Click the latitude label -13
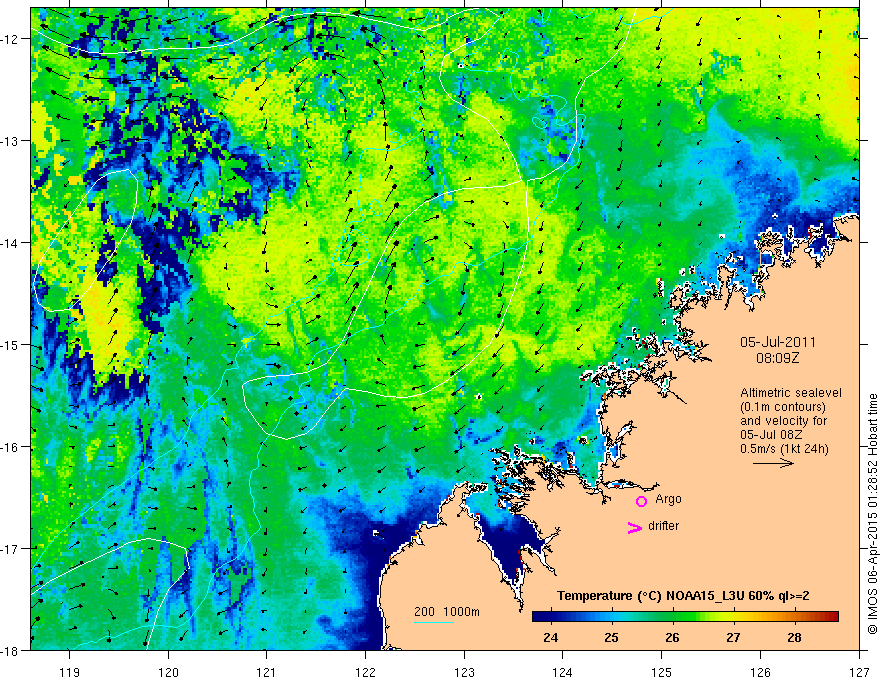 pyautogui.click(x=11, y=141)
